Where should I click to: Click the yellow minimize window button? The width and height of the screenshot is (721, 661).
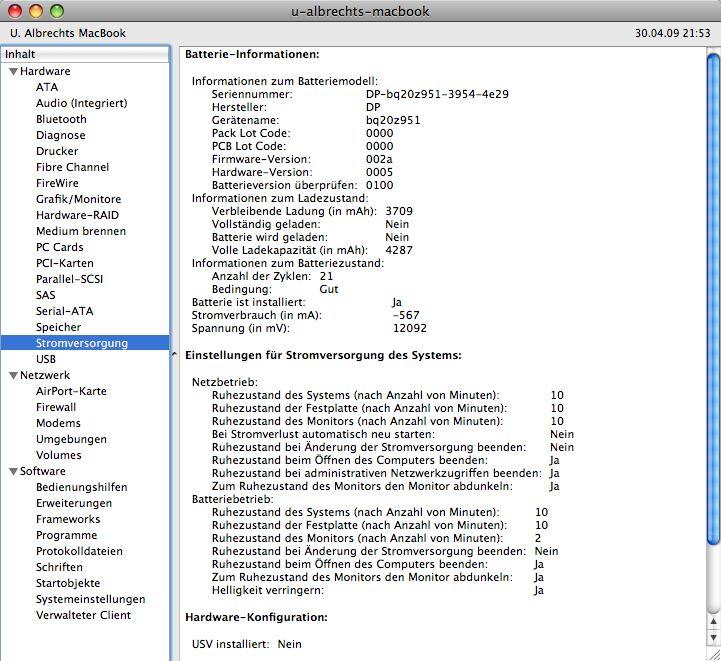click(36, 11)
